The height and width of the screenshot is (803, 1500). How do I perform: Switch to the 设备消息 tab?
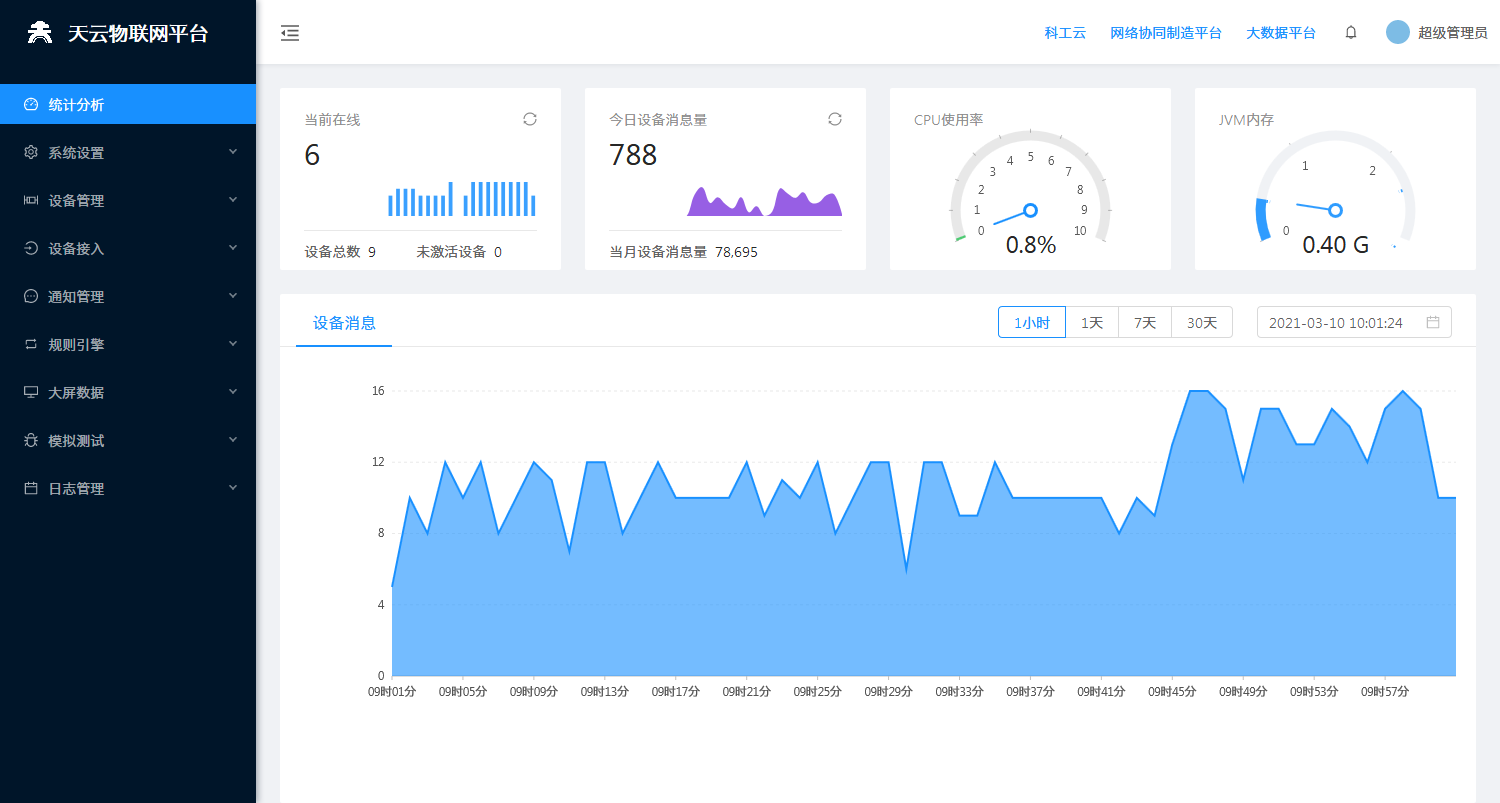point(344,323)
